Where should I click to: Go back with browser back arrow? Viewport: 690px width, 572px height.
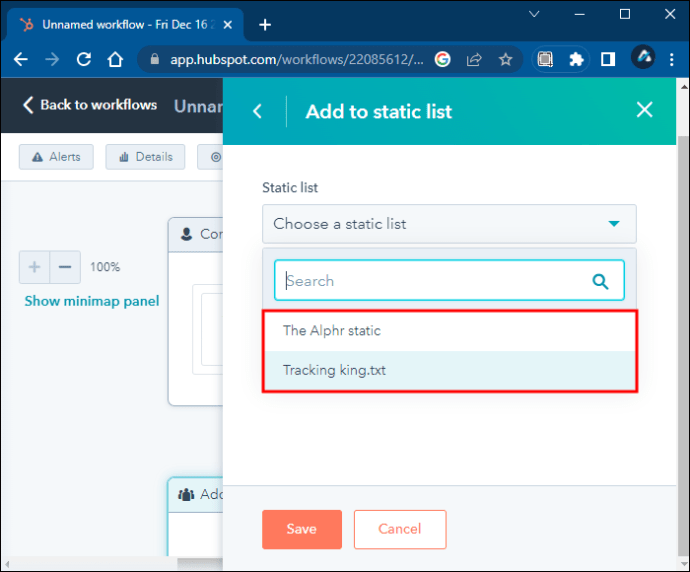[21, 59]
